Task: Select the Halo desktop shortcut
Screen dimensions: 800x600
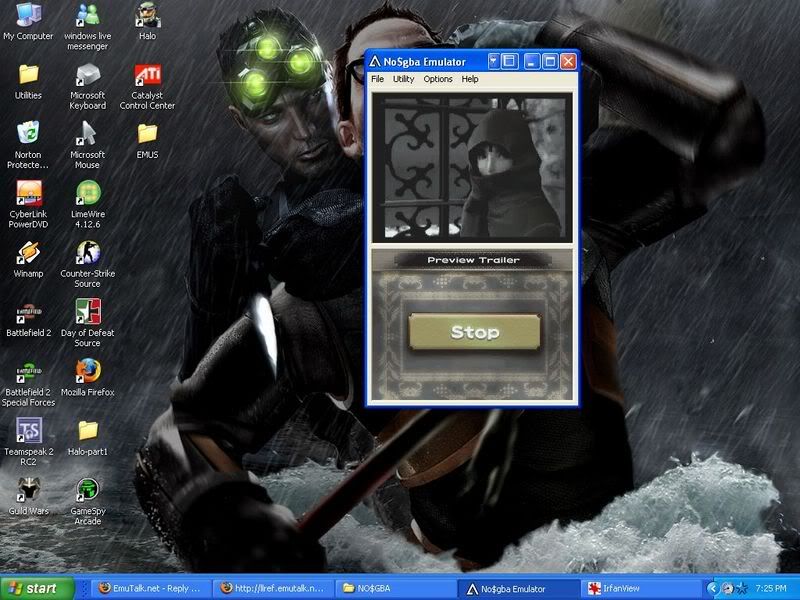Action: pos(147,21)
